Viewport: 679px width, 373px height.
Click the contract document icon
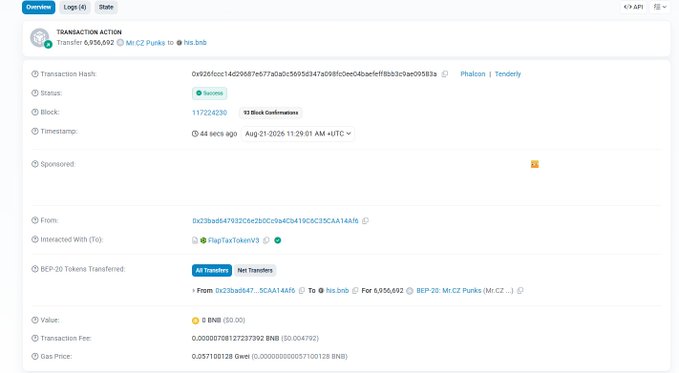(x=195, y=240)
